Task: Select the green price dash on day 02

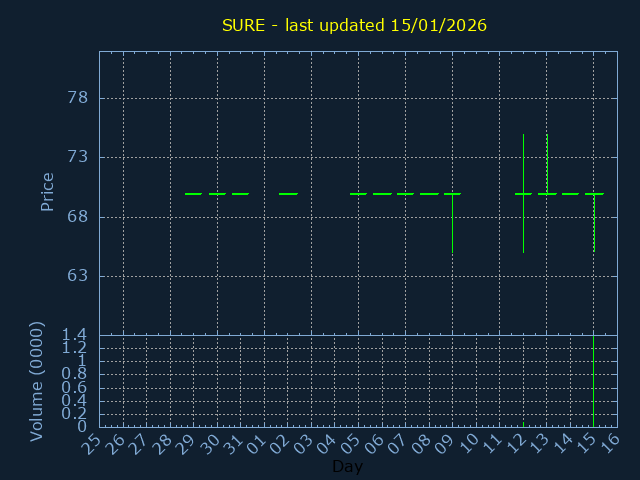Action: [x=288, y=194]
